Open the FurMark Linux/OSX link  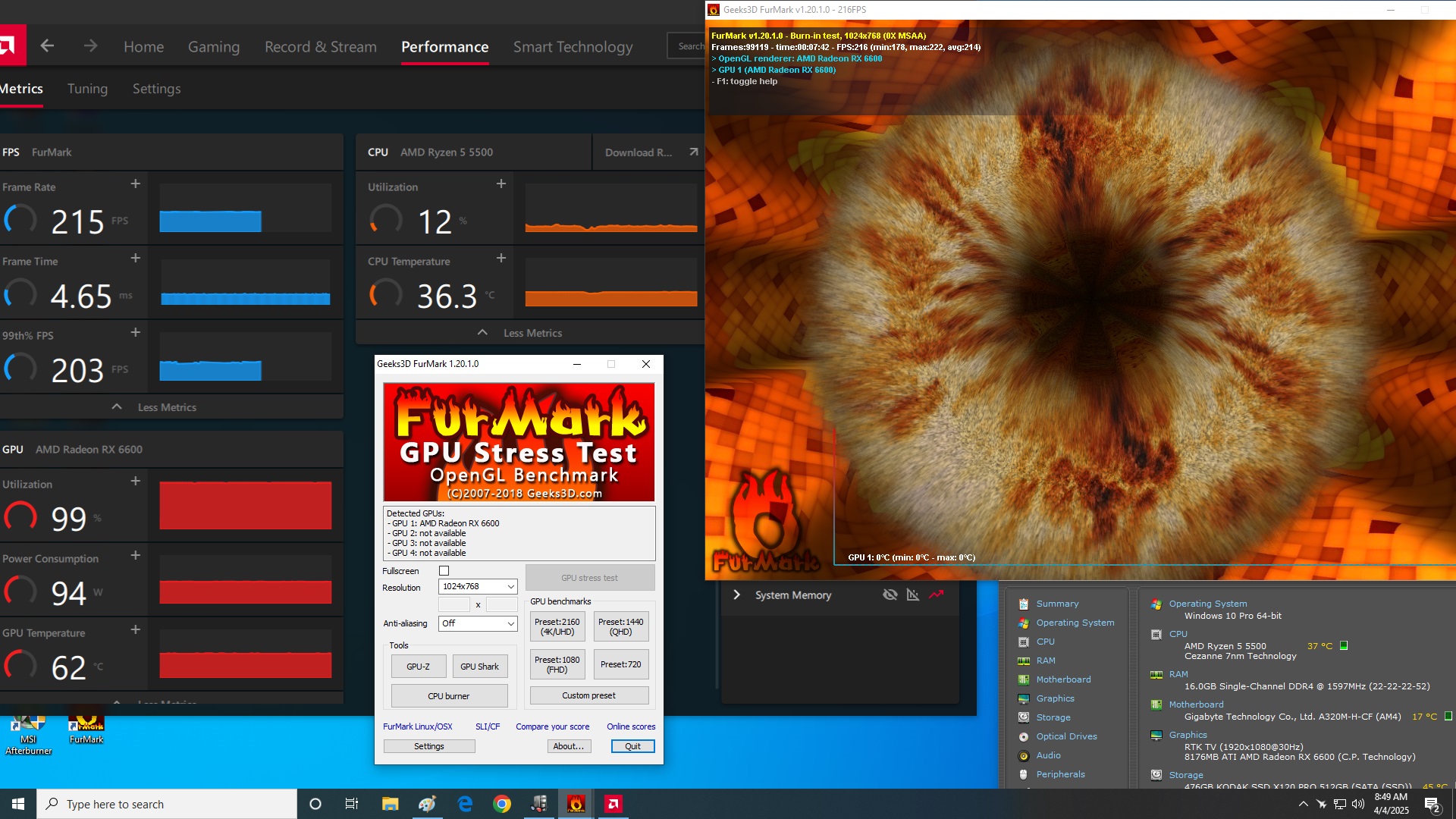[418, 726]
